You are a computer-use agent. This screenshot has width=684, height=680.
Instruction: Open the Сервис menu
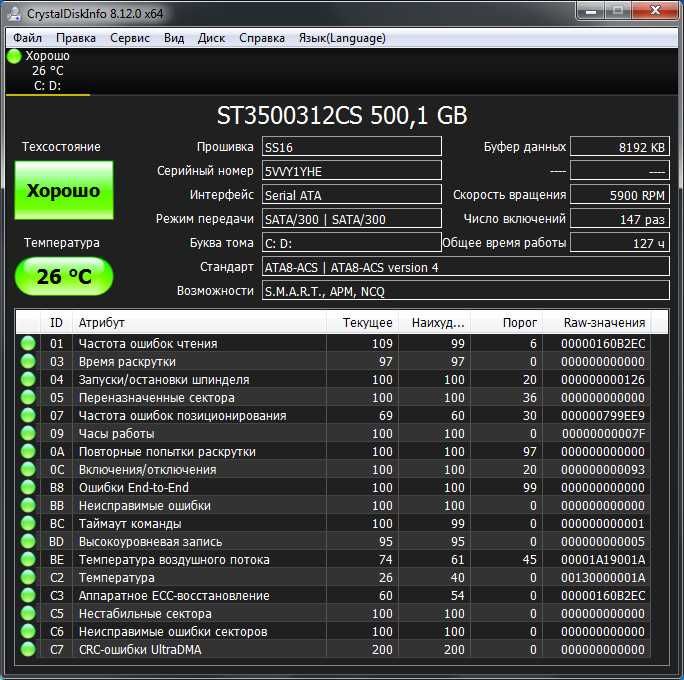pos(130,38)
